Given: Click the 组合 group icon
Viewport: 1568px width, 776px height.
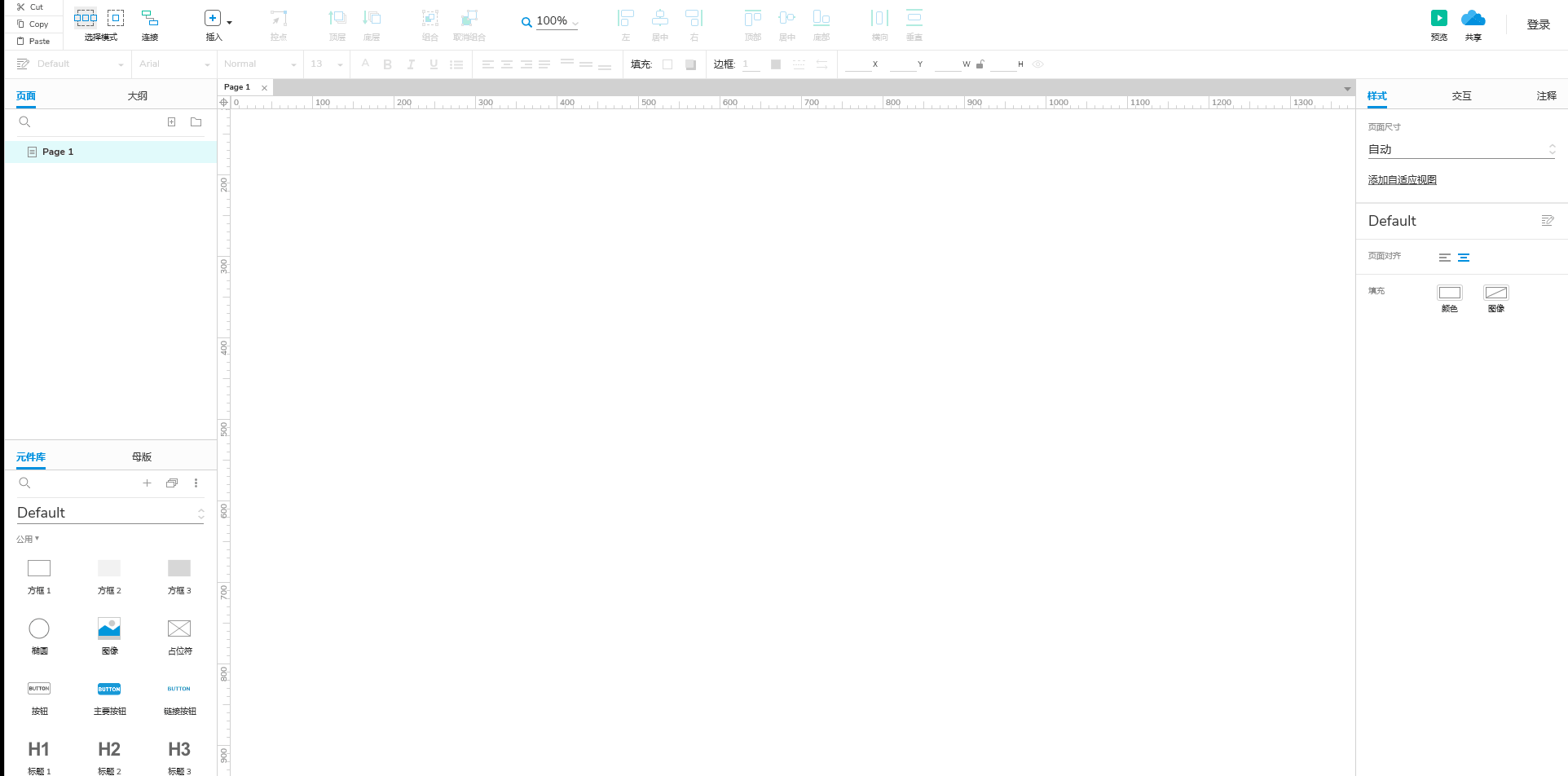Looking at the screenshot, I should [x=430, y=18].
